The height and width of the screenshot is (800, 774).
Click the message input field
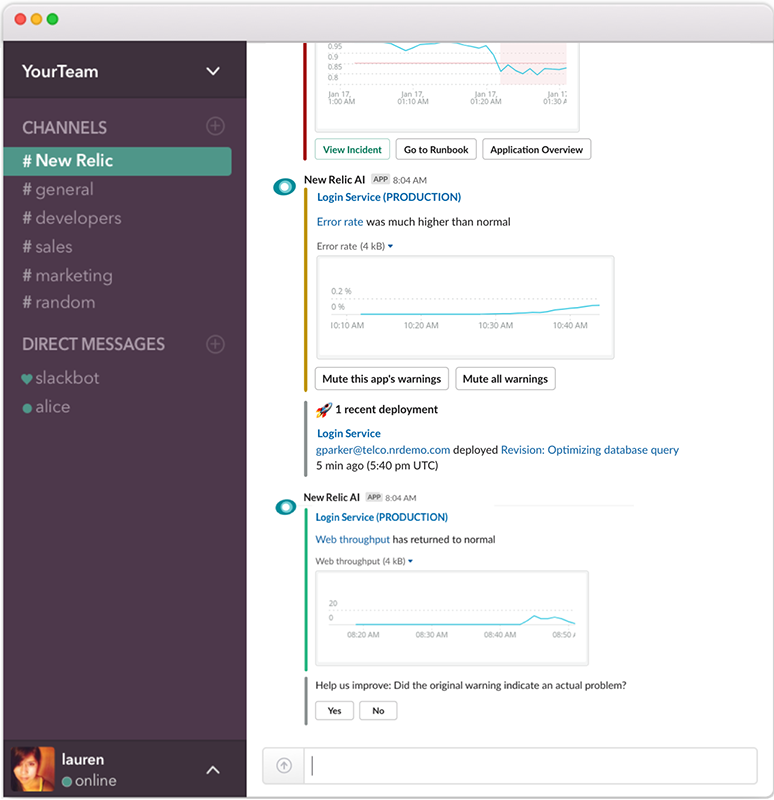tap(530, 765)
